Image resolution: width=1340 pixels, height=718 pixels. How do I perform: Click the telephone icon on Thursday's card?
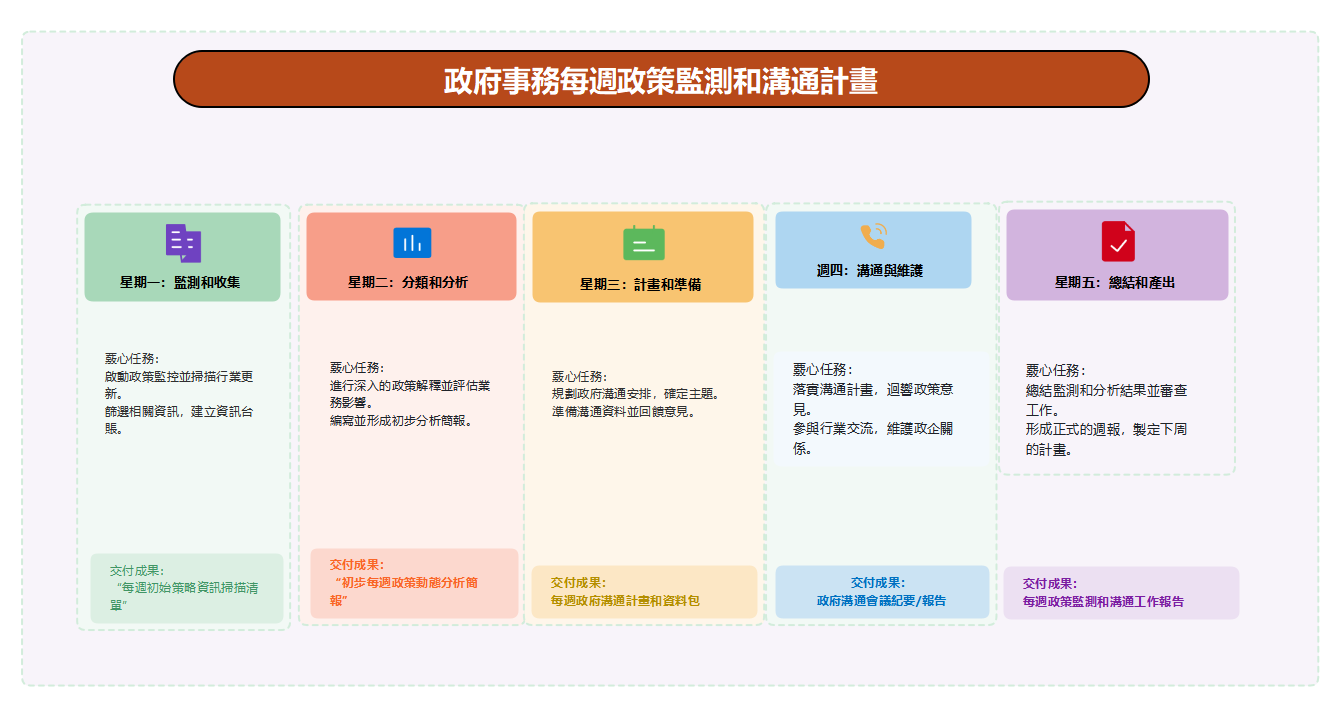point(873,239)
